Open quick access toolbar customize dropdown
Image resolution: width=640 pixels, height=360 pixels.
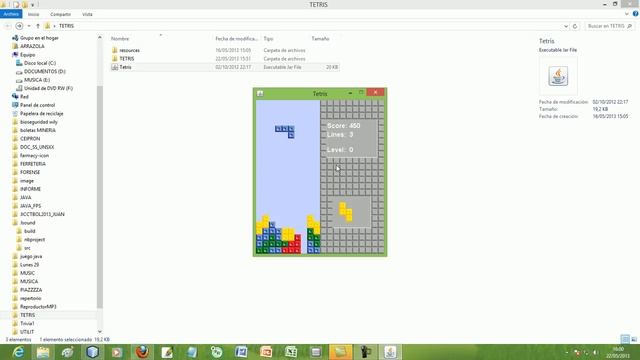(33, 5)
